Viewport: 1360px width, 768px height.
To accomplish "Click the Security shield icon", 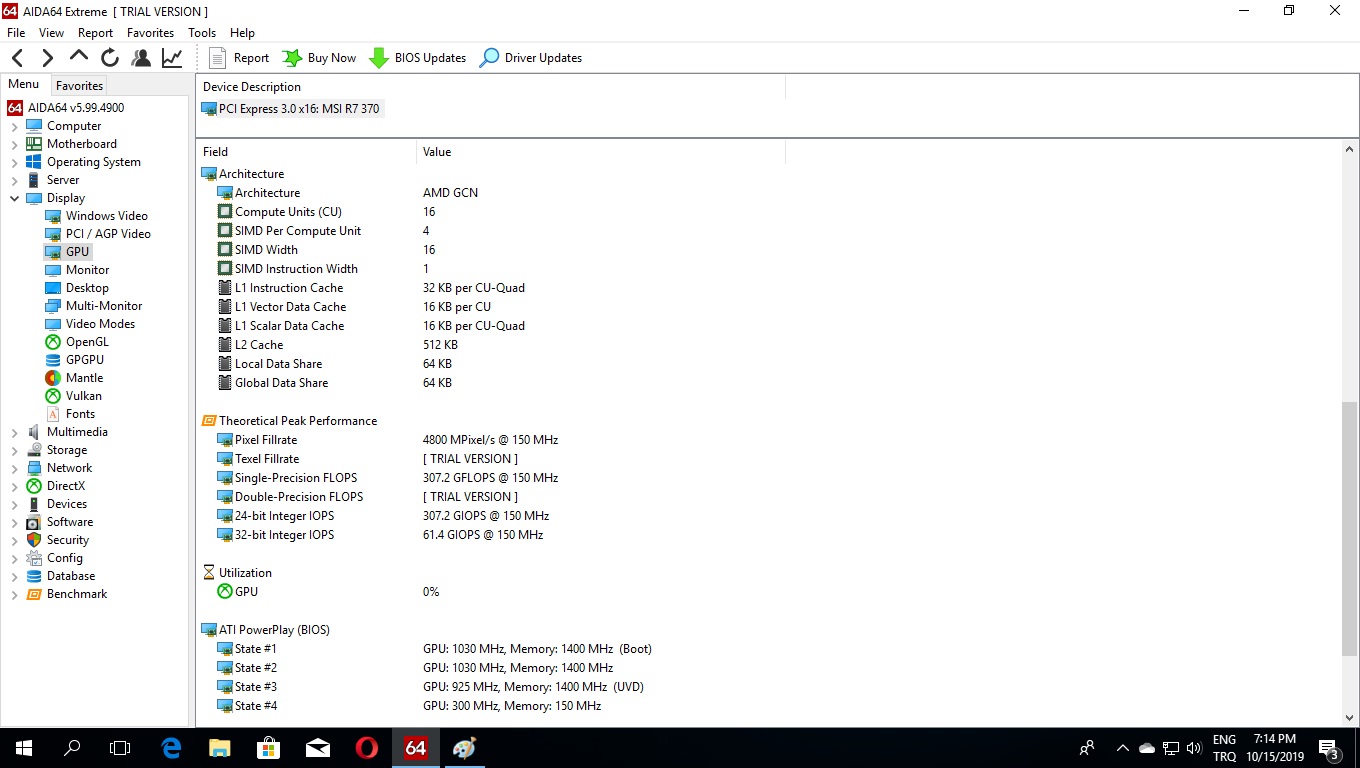I will (x=34, y=540).
